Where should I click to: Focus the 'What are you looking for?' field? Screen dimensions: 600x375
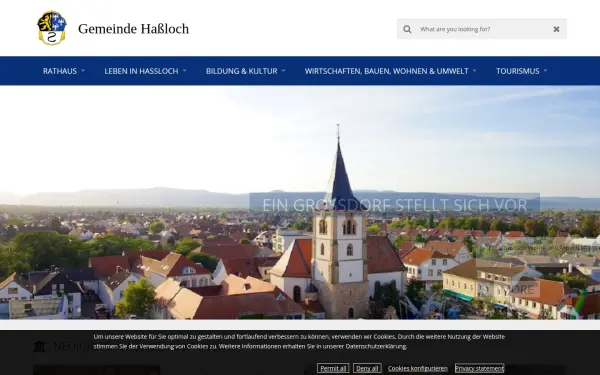coord(482,29)
